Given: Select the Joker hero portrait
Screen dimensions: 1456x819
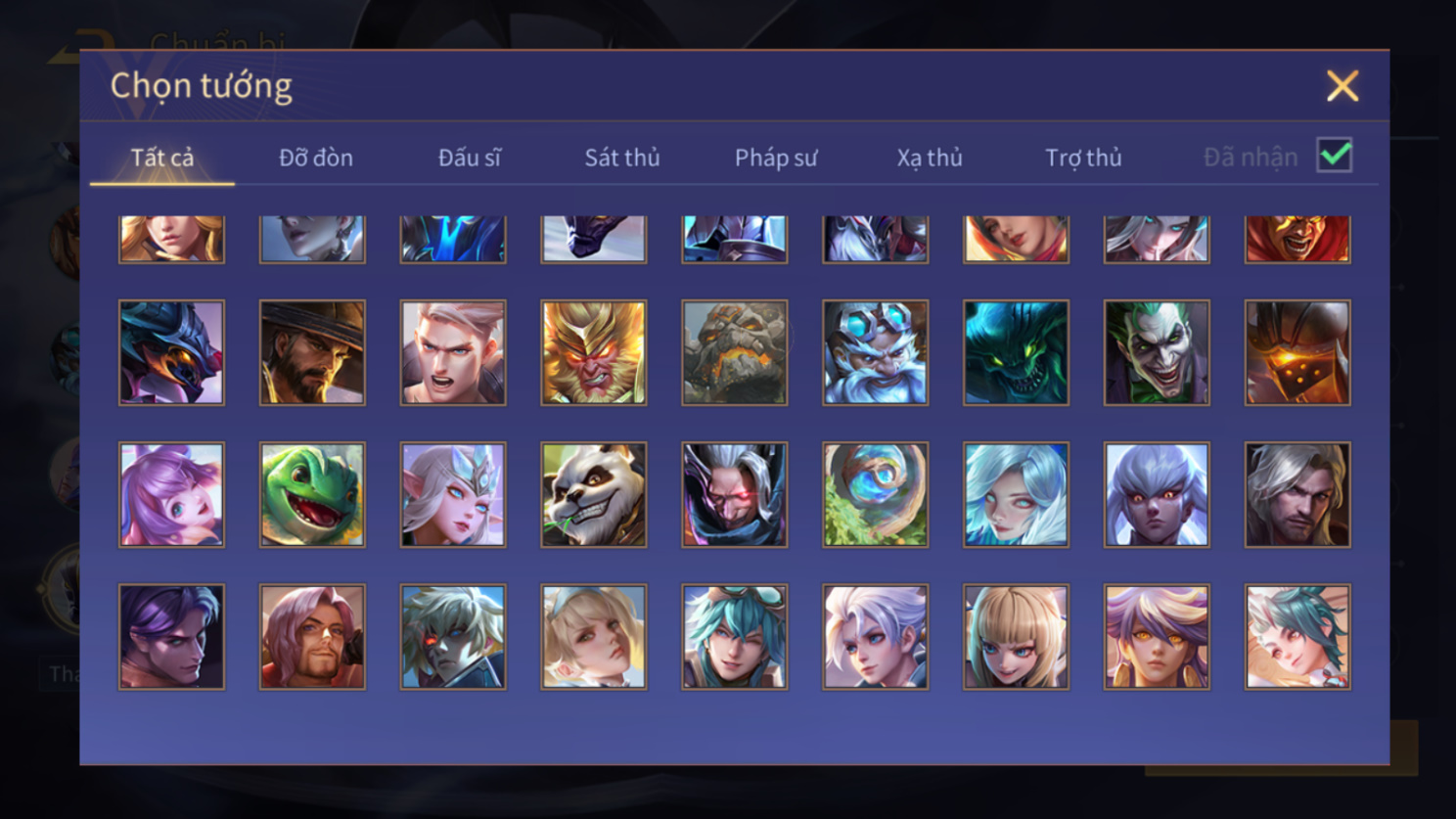Looking at the screenshot, I should [1157, 352].
